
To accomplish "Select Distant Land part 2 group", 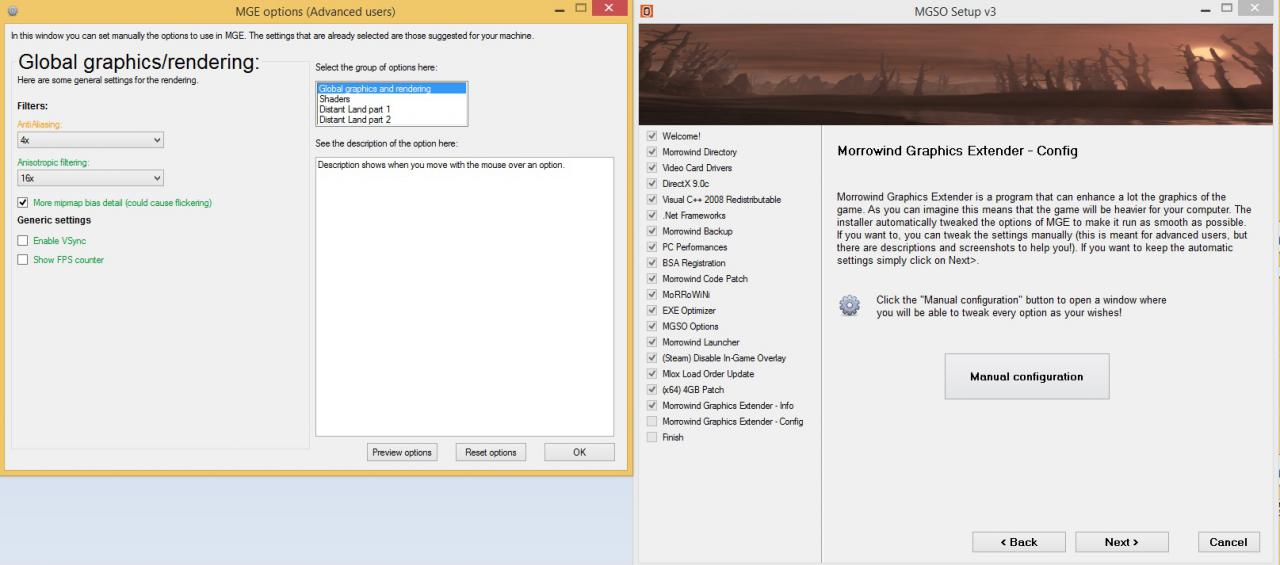I will [391, 119].
